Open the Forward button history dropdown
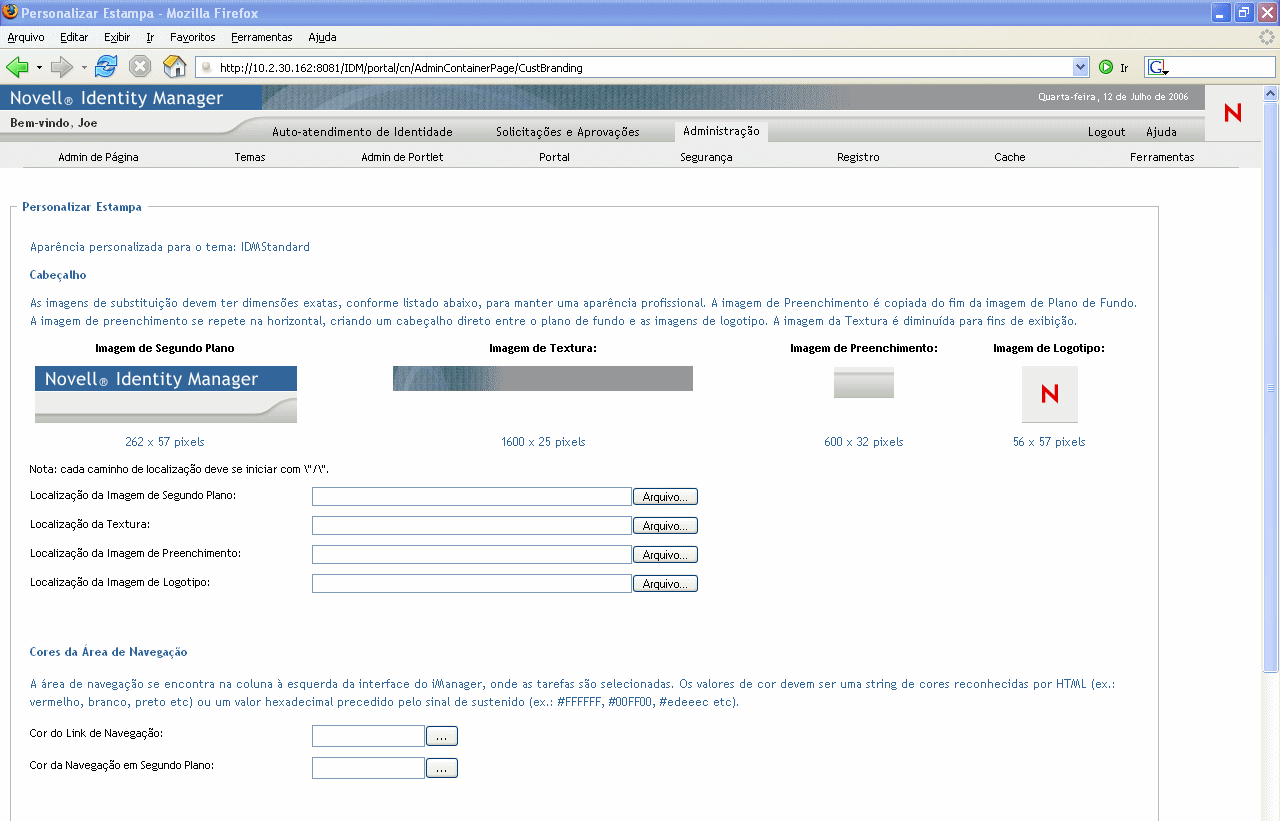Screen dimensions: 1280x821 coord(84,68)
